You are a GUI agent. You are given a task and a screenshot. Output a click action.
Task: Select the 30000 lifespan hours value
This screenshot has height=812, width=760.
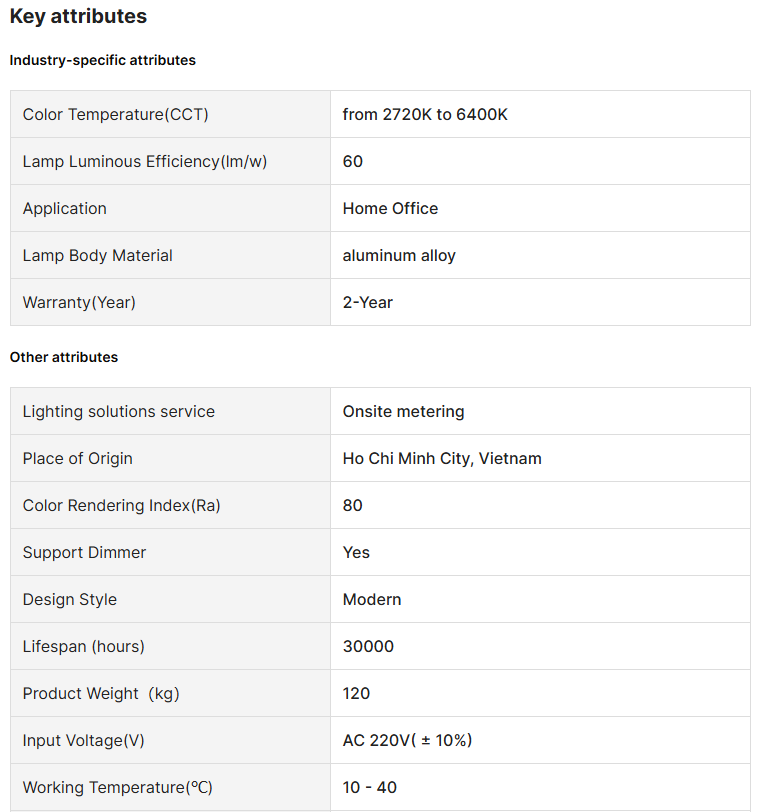click(x=368, y=646)
